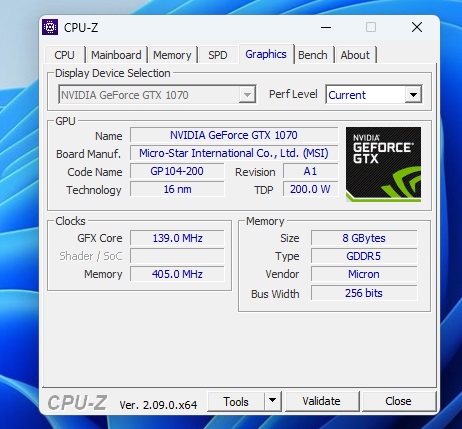Click the greyed-out maximize button

[371, 27]
